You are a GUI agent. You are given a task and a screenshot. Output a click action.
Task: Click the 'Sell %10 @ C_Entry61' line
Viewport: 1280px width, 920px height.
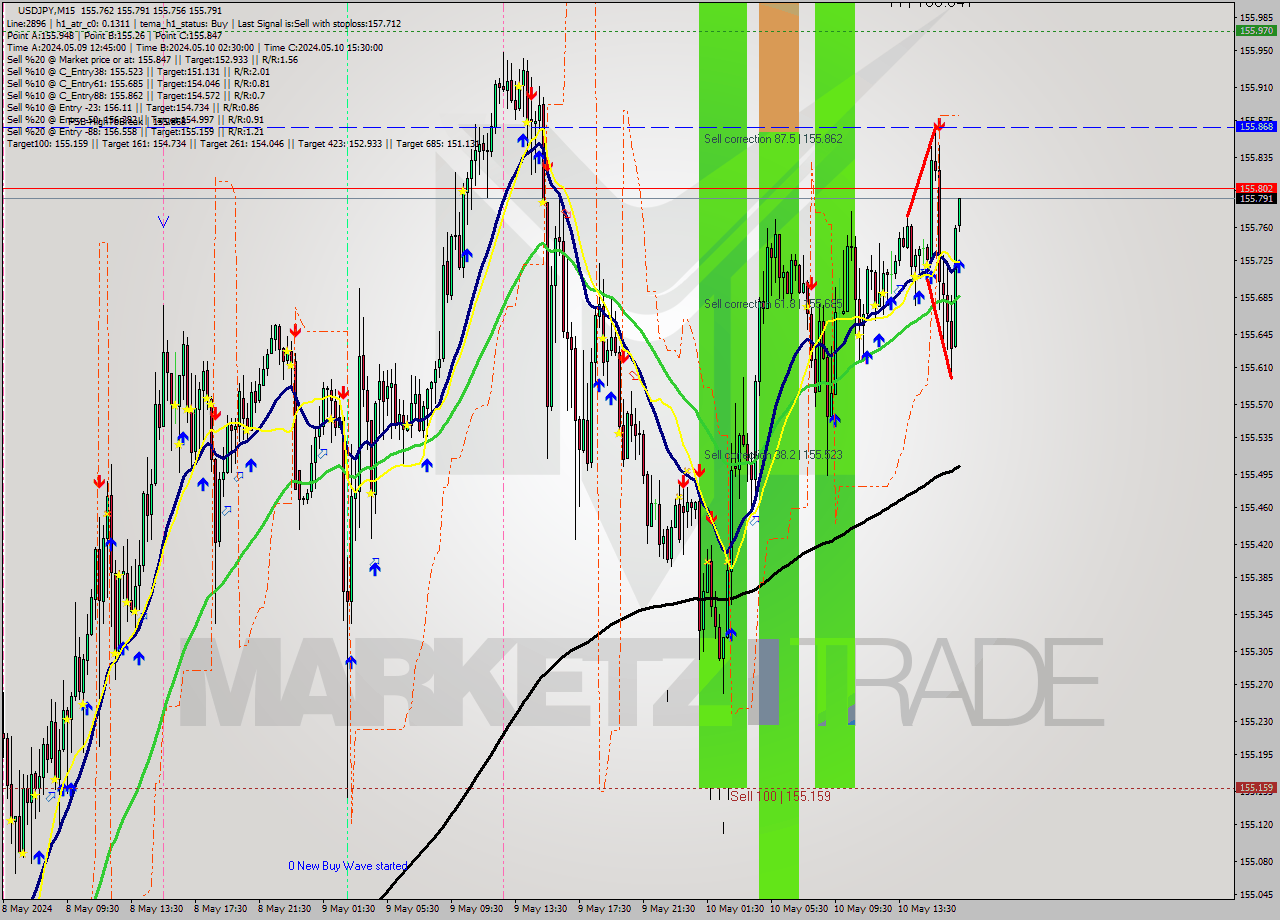pyautogui.click(x=138, y=83)
